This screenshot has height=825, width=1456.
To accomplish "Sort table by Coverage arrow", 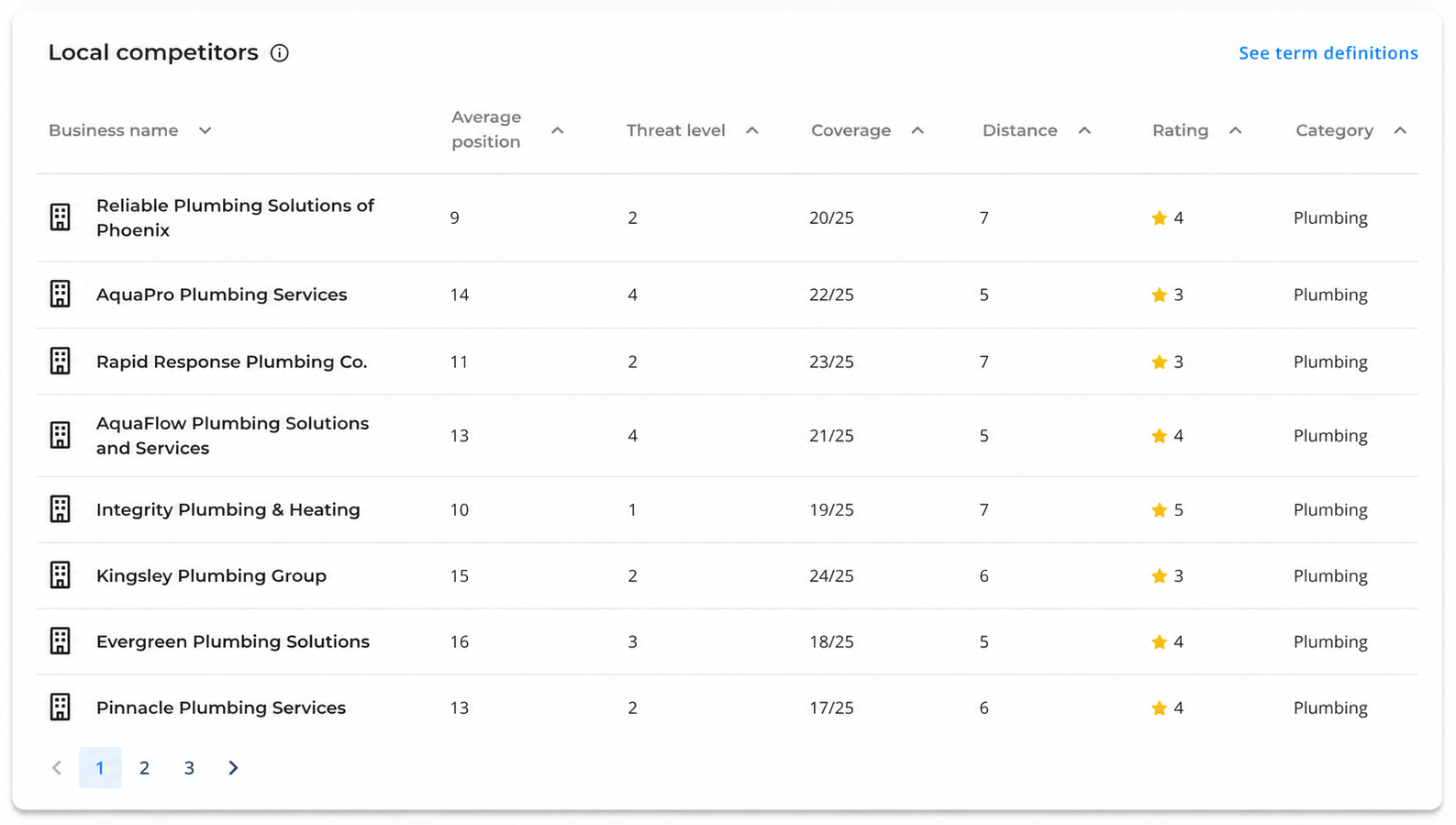I will tap(917, 130).
